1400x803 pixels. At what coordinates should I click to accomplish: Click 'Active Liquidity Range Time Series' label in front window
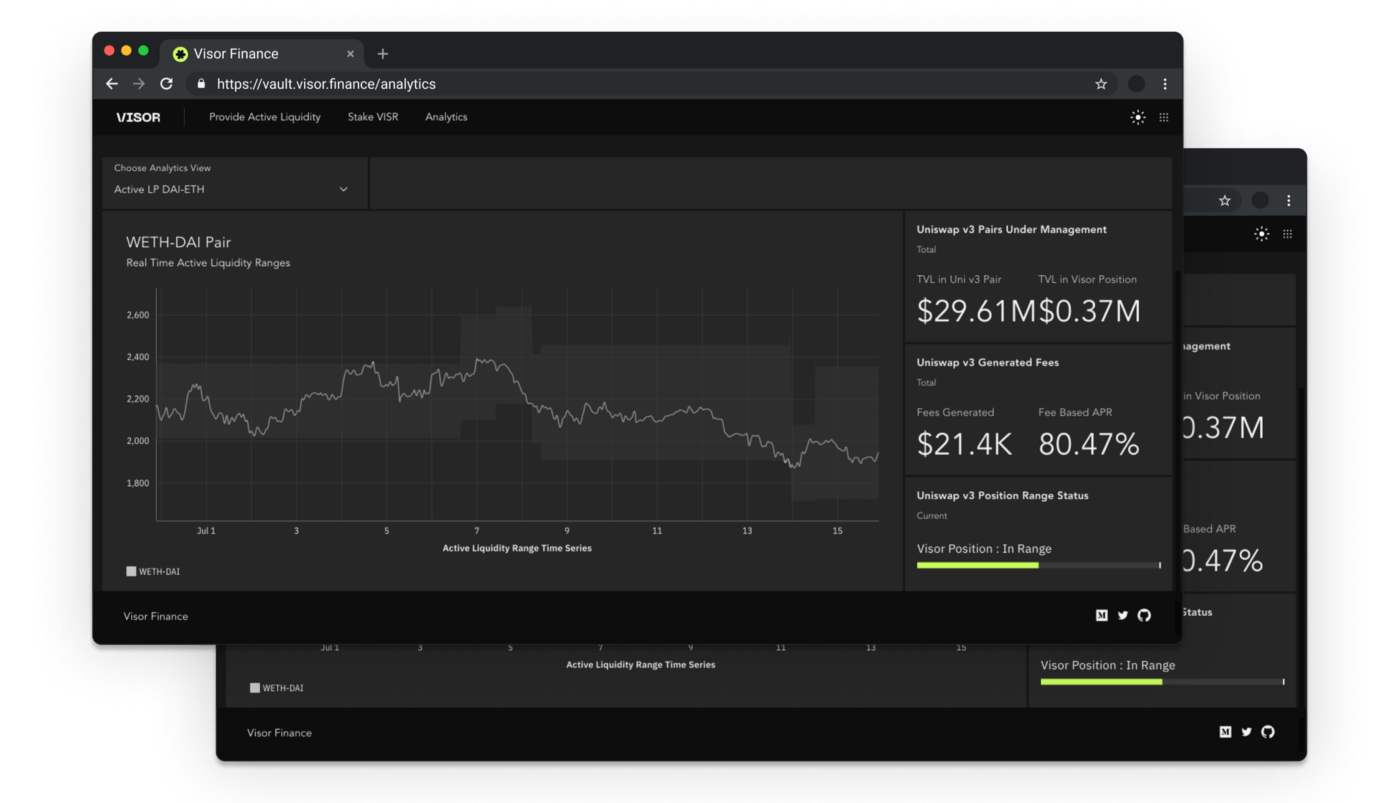(x=517, y=548)
